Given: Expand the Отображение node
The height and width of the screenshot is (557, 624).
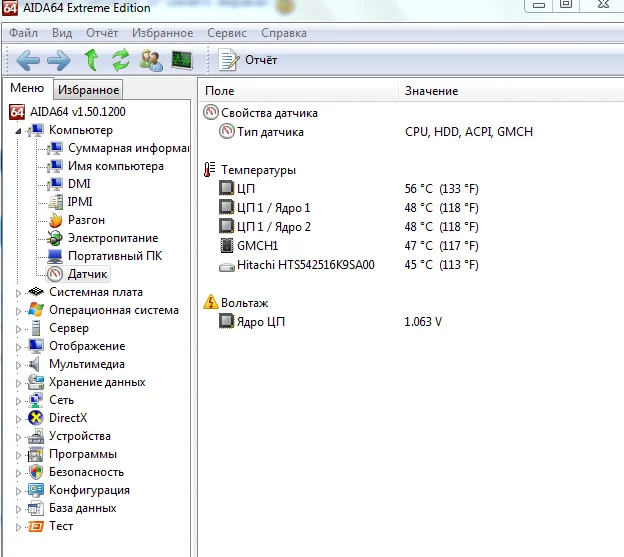Looking at the screenshot, I should [x=18, y=347].
